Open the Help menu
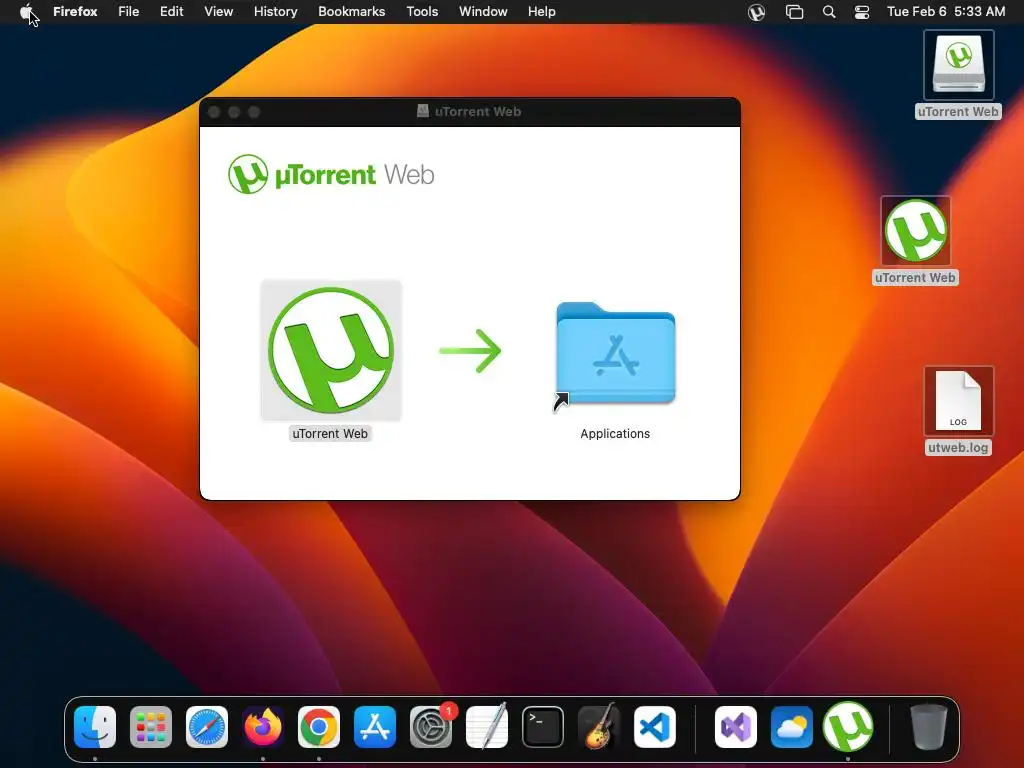This screenshot has height=768, width=1024. point(541,12)
